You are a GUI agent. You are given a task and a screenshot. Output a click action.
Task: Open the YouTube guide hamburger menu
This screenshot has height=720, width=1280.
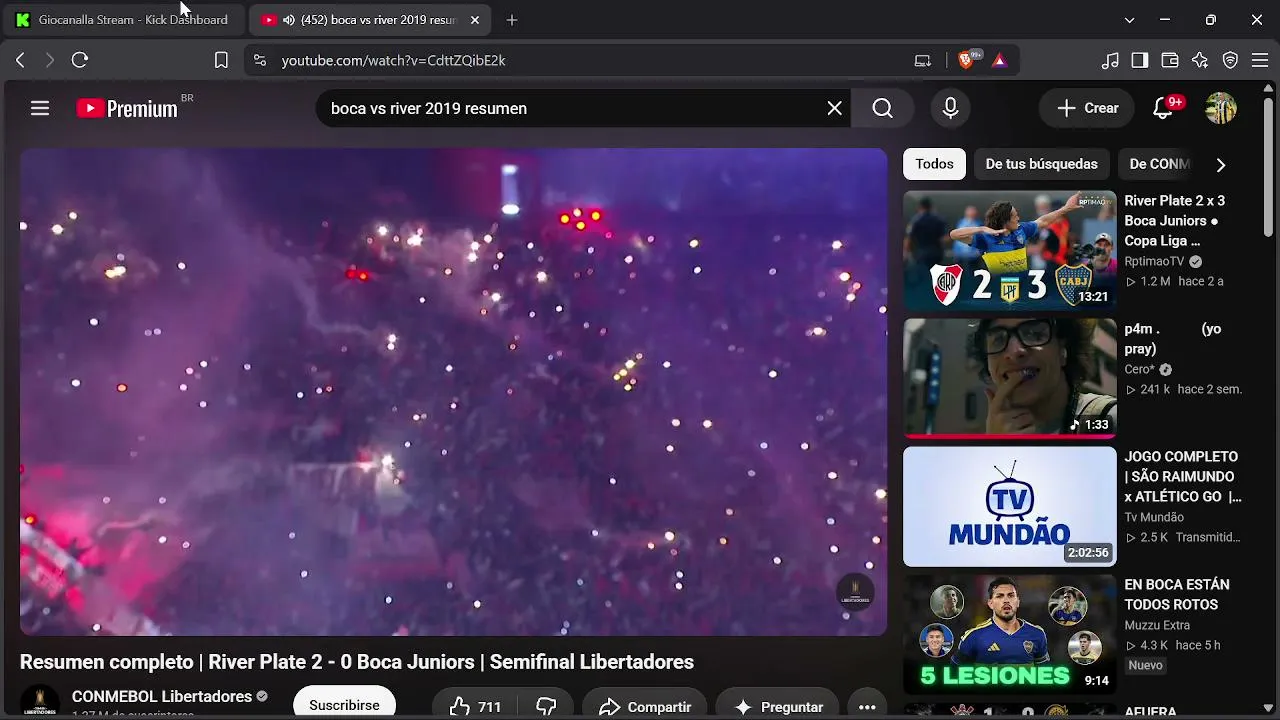click(40, 108)
